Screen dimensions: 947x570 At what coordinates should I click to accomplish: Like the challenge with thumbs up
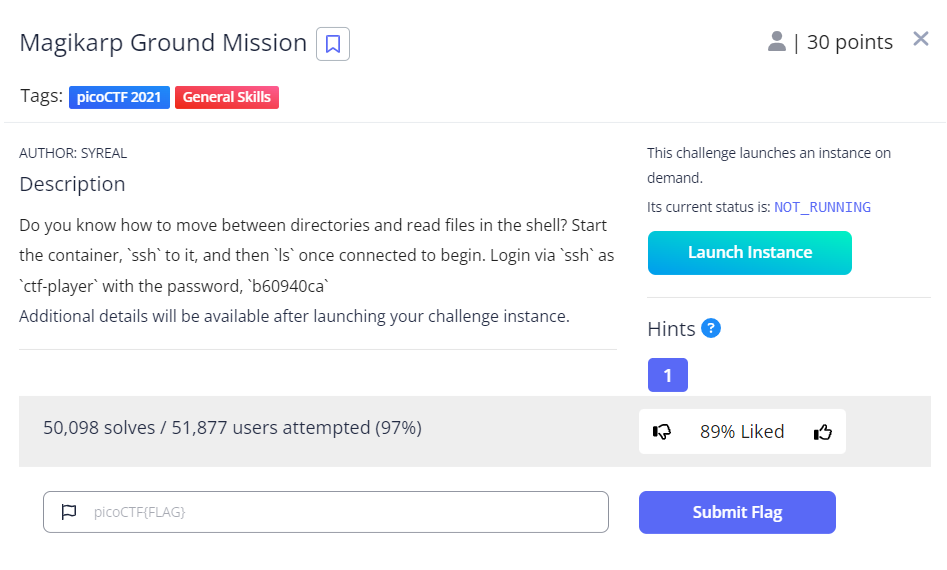[x=823, y=432]
